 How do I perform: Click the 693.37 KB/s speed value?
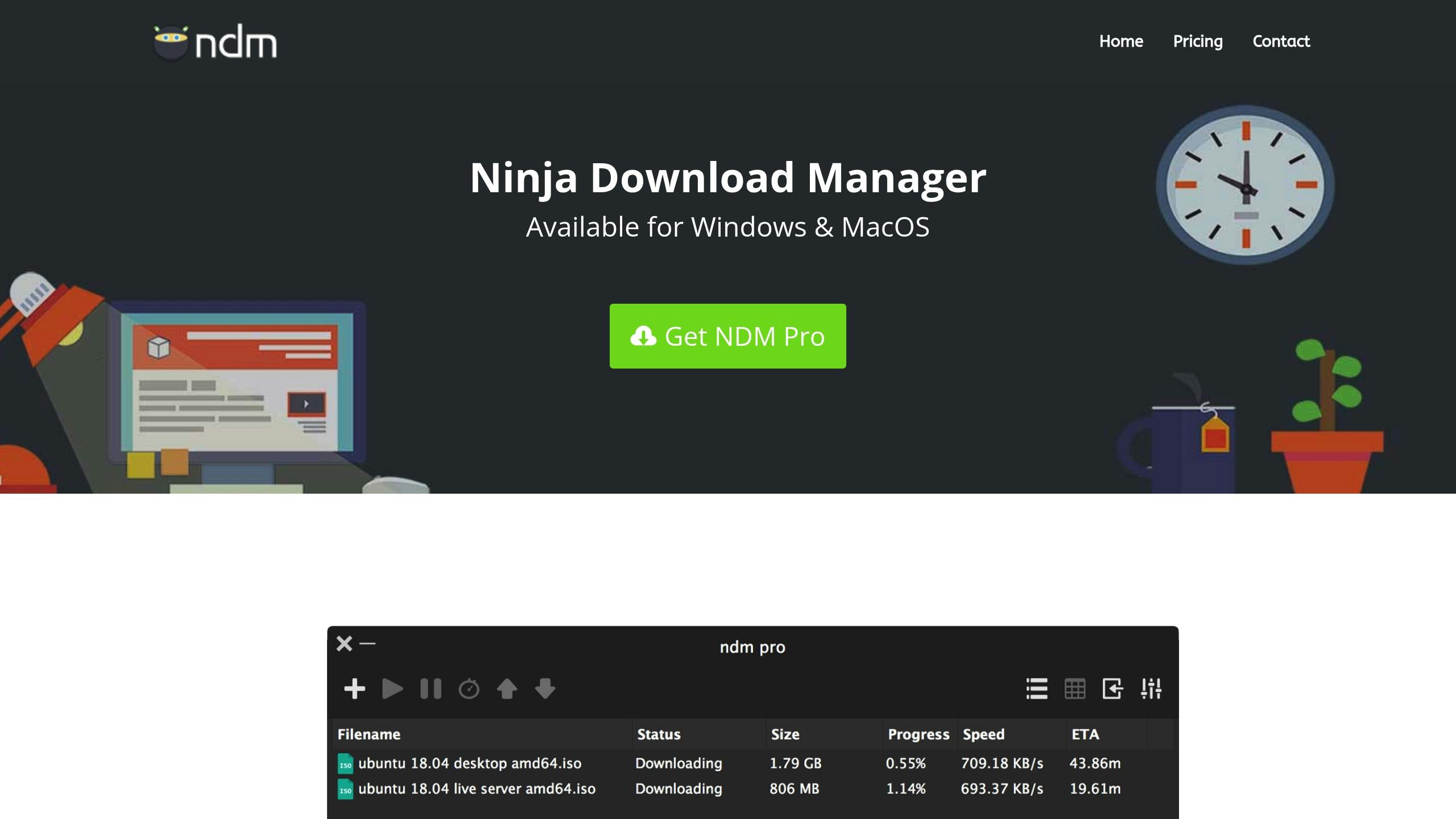pos(1002,789)
